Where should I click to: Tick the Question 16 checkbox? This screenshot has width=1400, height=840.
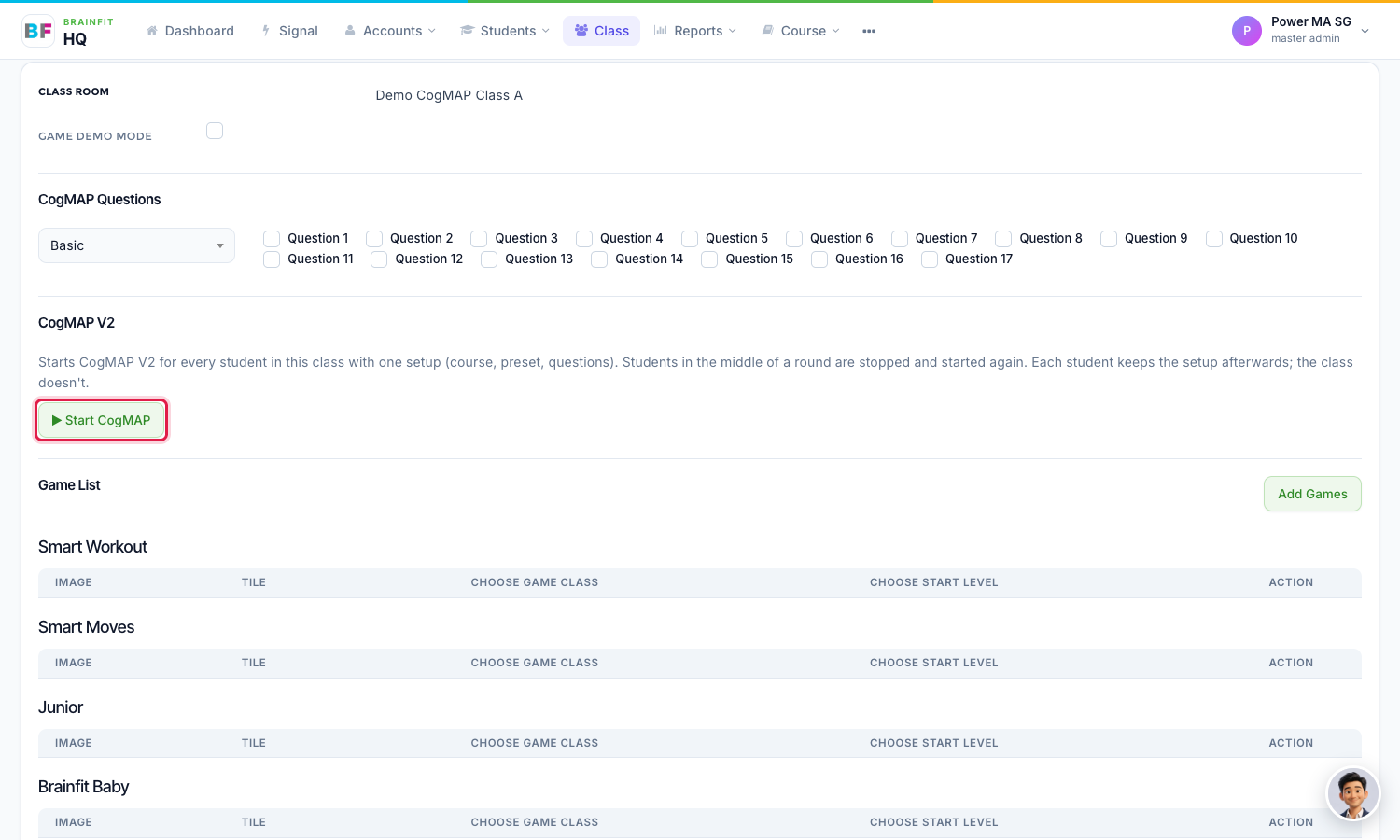tap(819, 259)
